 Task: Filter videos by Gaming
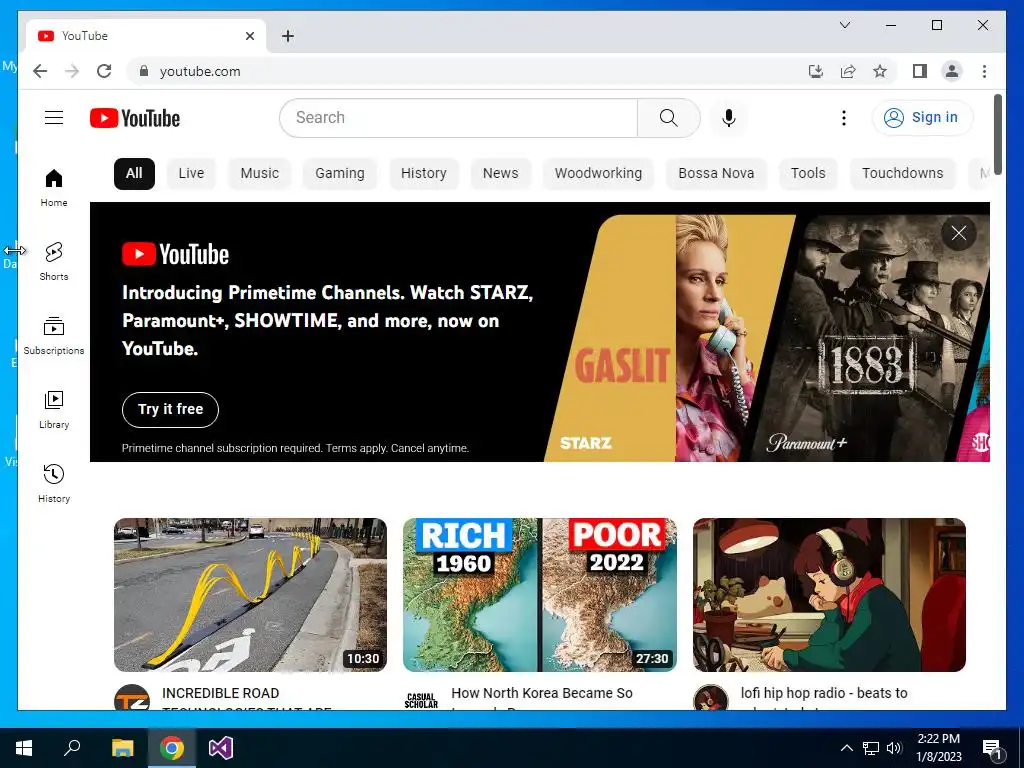coord(340,174)
